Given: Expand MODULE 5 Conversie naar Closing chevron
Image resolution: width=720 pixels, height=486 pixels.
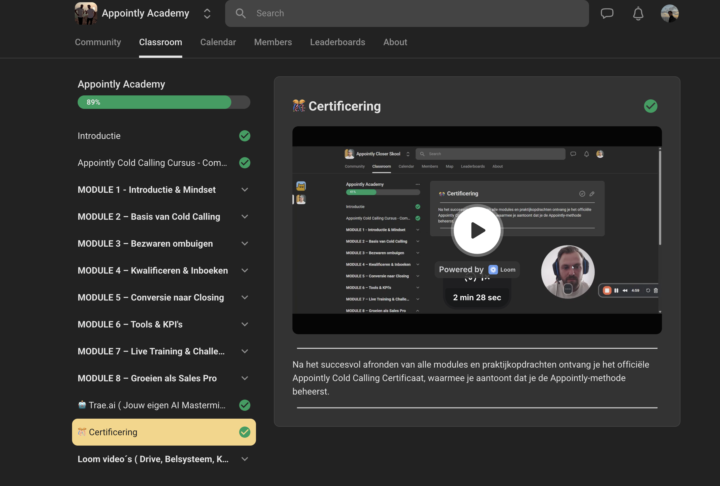Looking at the screenshot, I should point(245,297).
